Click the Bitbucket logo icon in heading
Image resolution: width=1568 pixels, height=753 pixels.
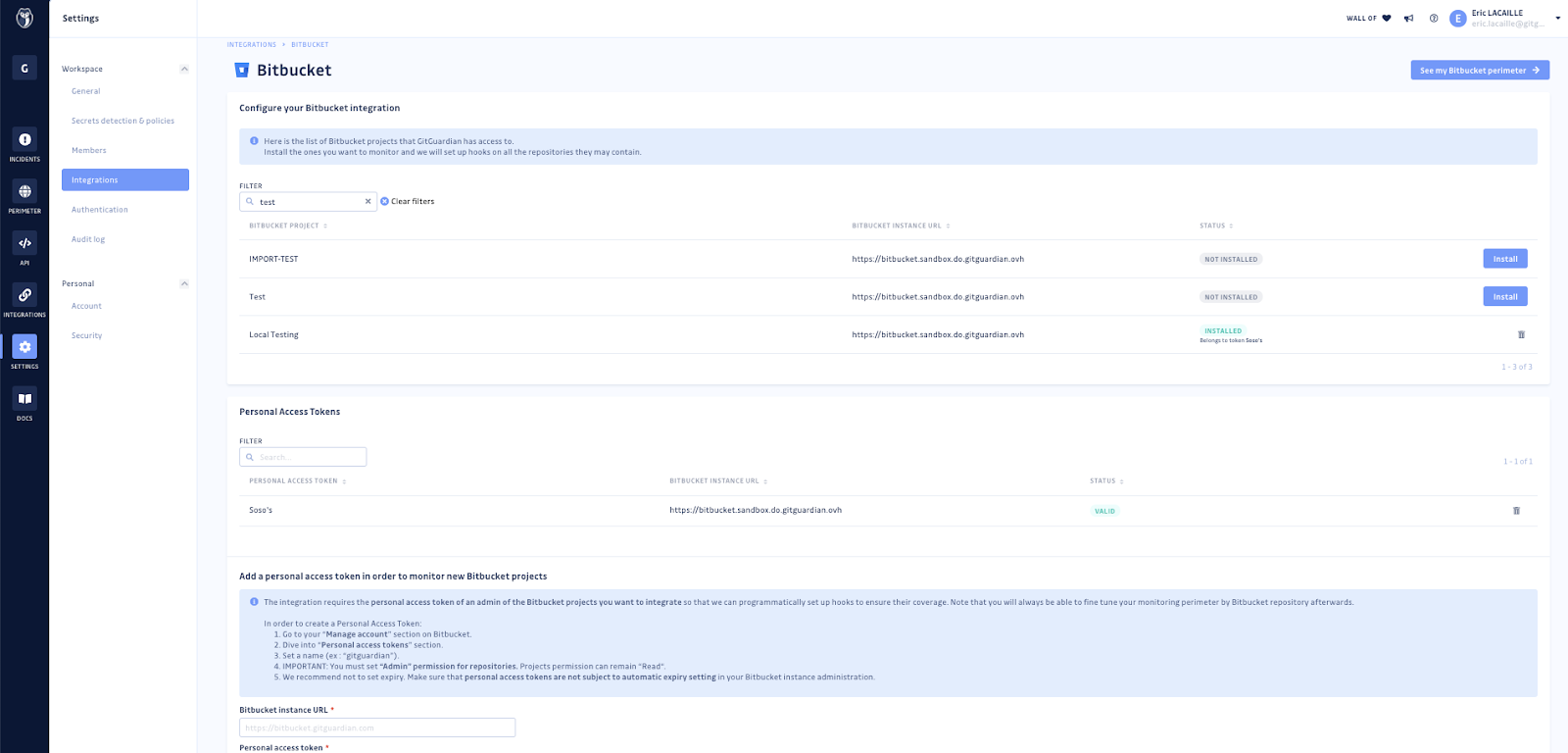tap(242, 70)
